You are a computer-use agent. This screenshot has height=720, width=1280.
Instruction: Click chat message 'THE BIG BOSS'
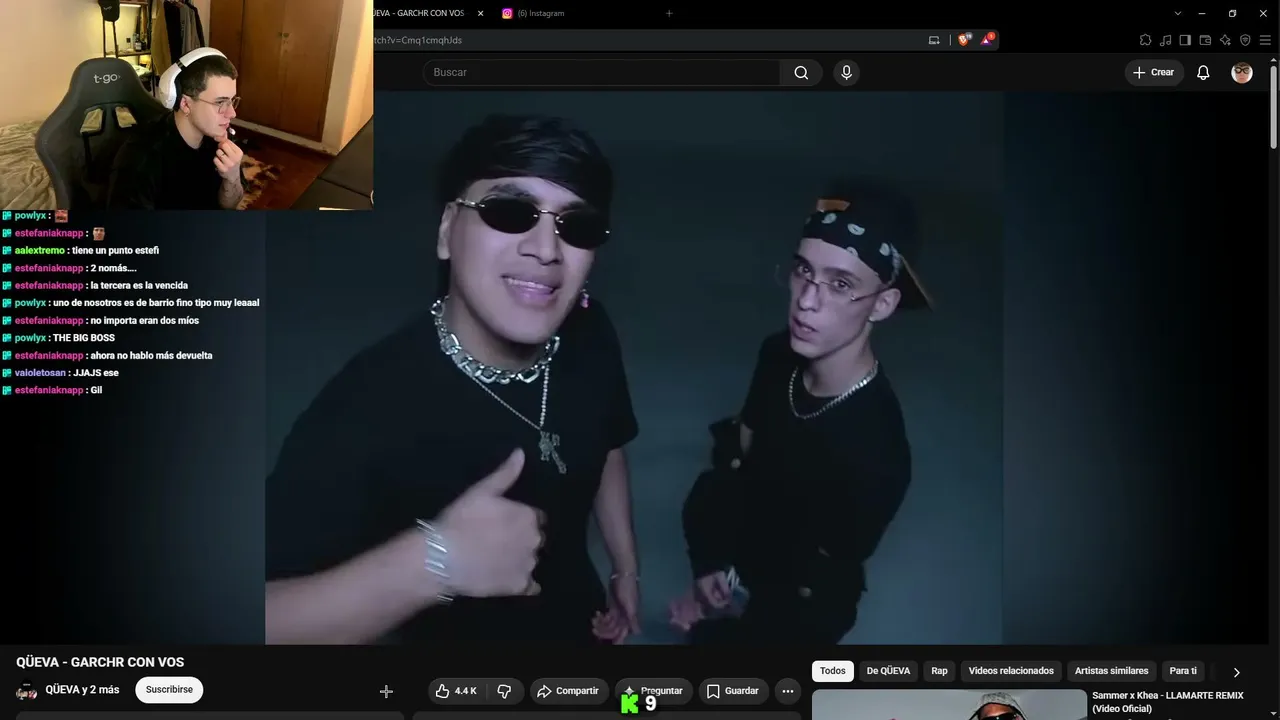(84, 338)
